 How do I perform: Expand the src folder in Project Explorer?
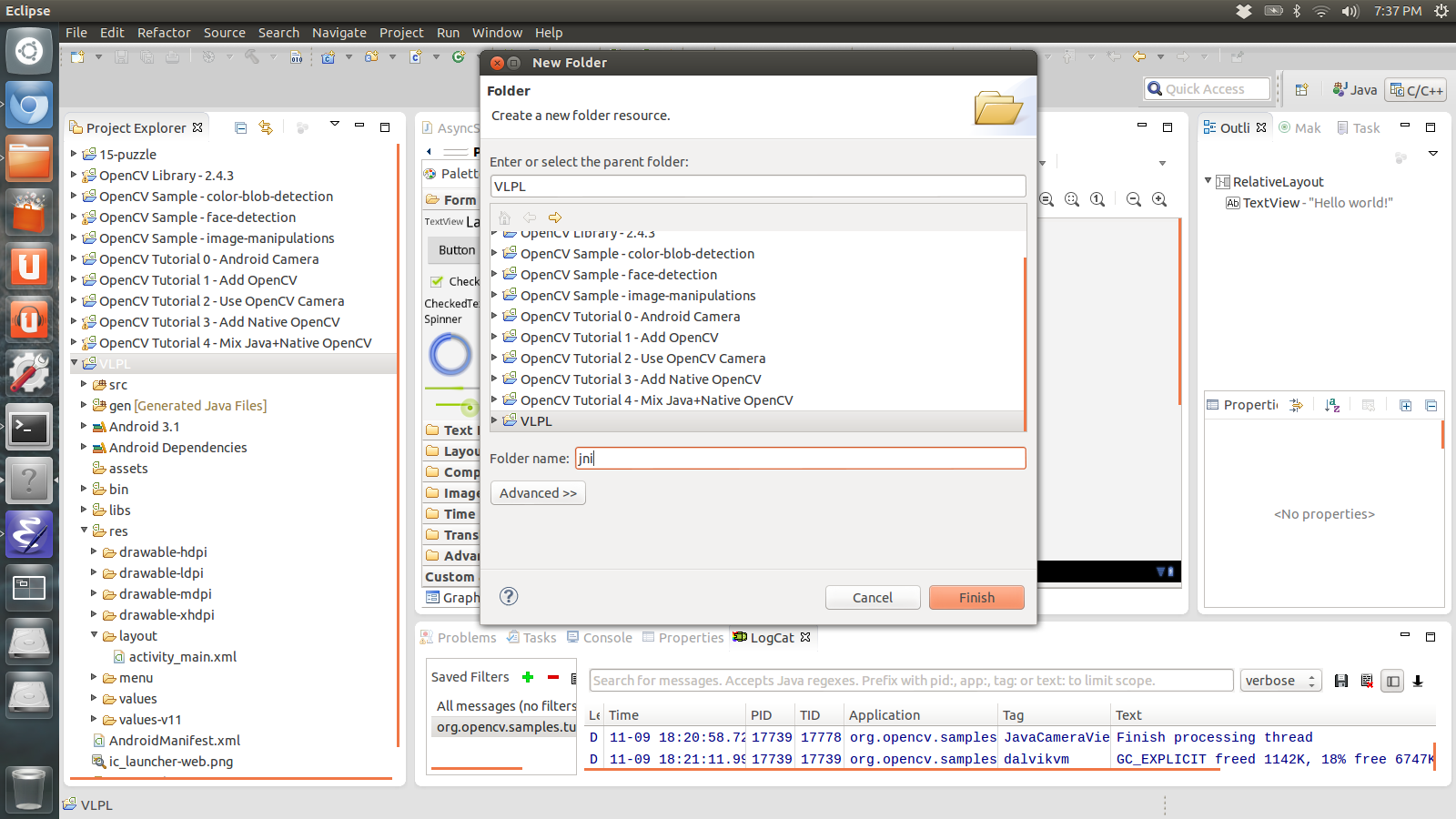click(x=84, y=384)
